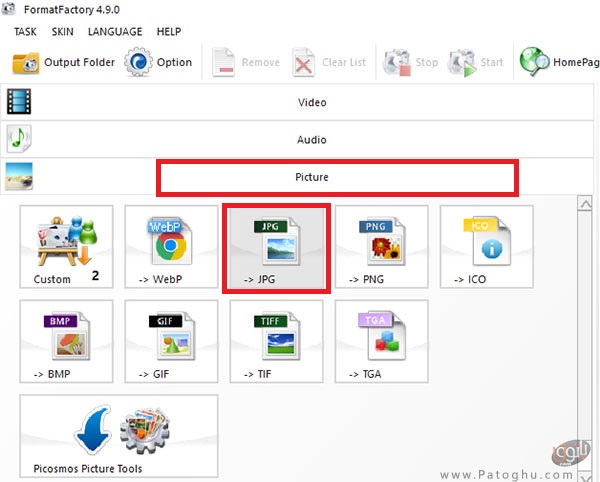Click the Output Folder label

(x=80, y=62)
